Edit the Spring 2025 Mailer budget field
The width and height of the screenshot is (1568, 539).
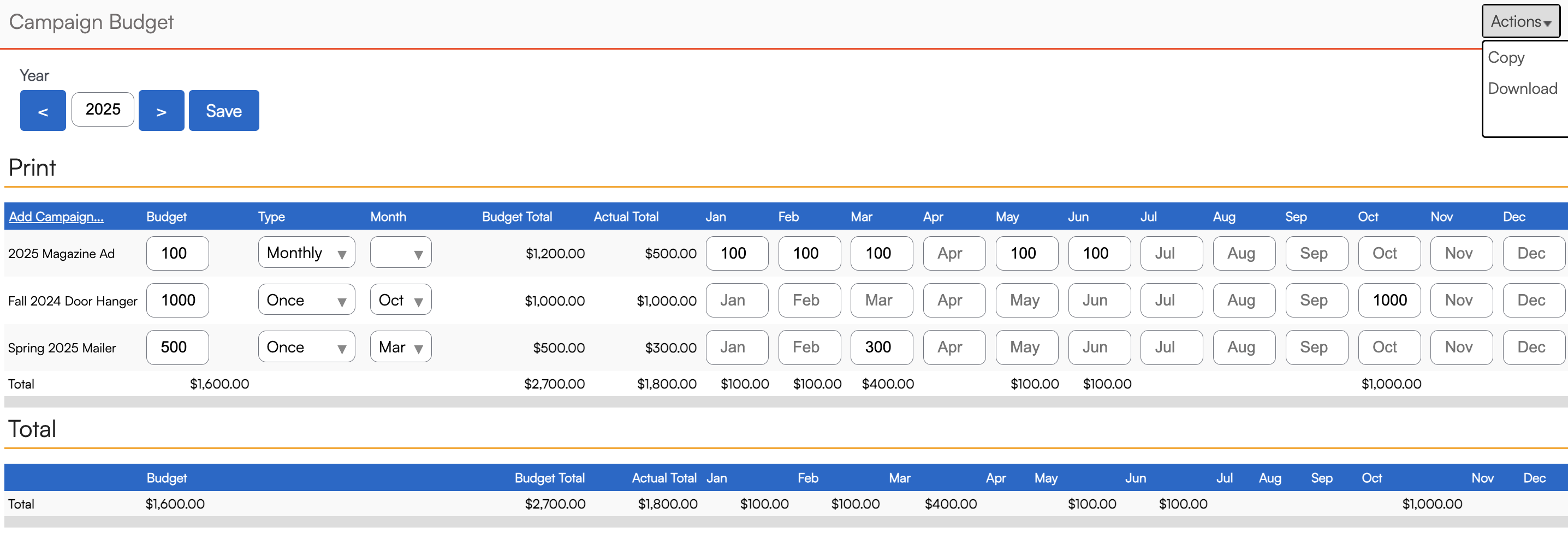(178, 347)
